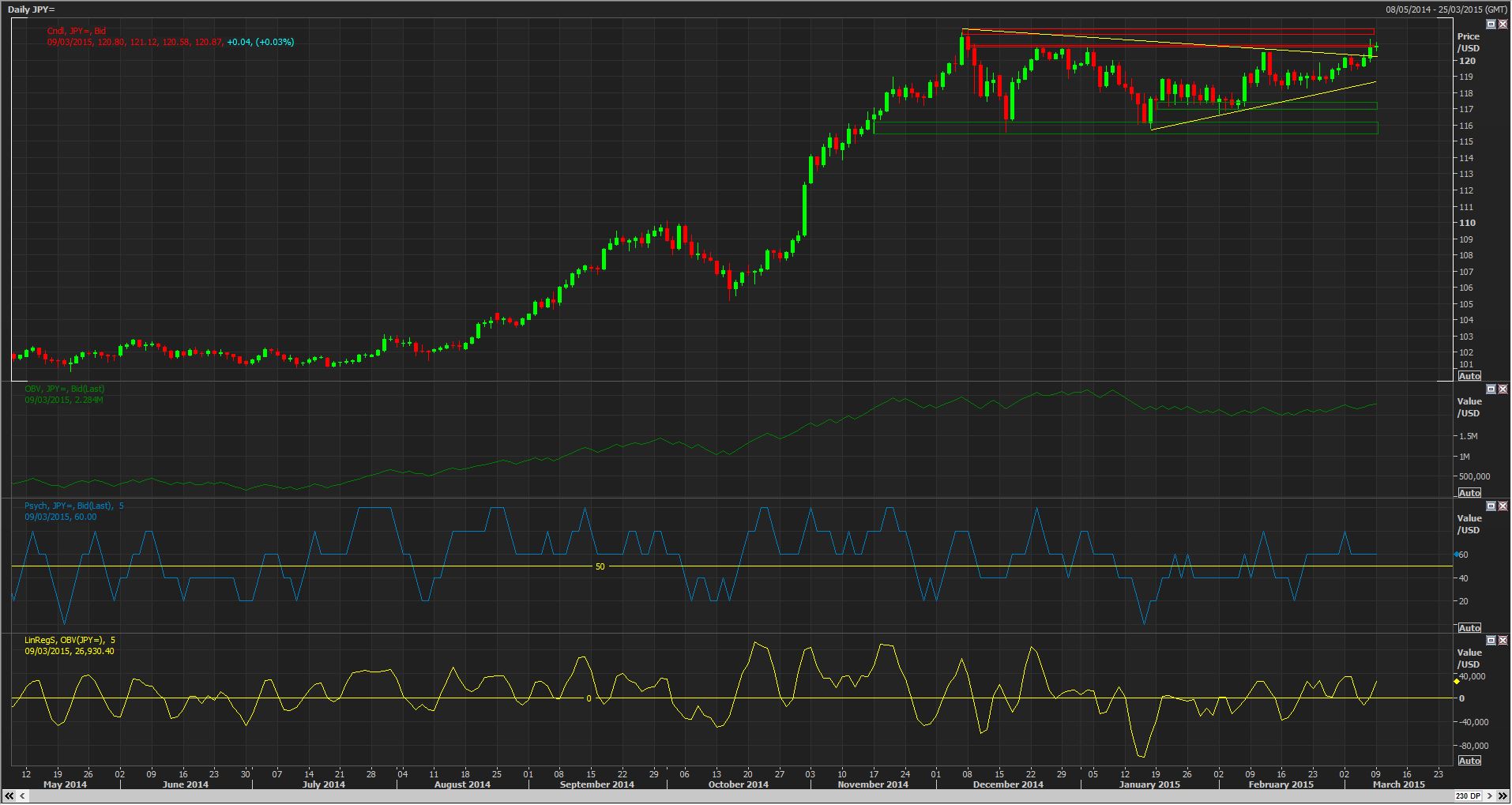Maximize the Psych indicator pane
Viewport: 1512px width, 805px height.
pyautogui.click(x=1491, y=506)
